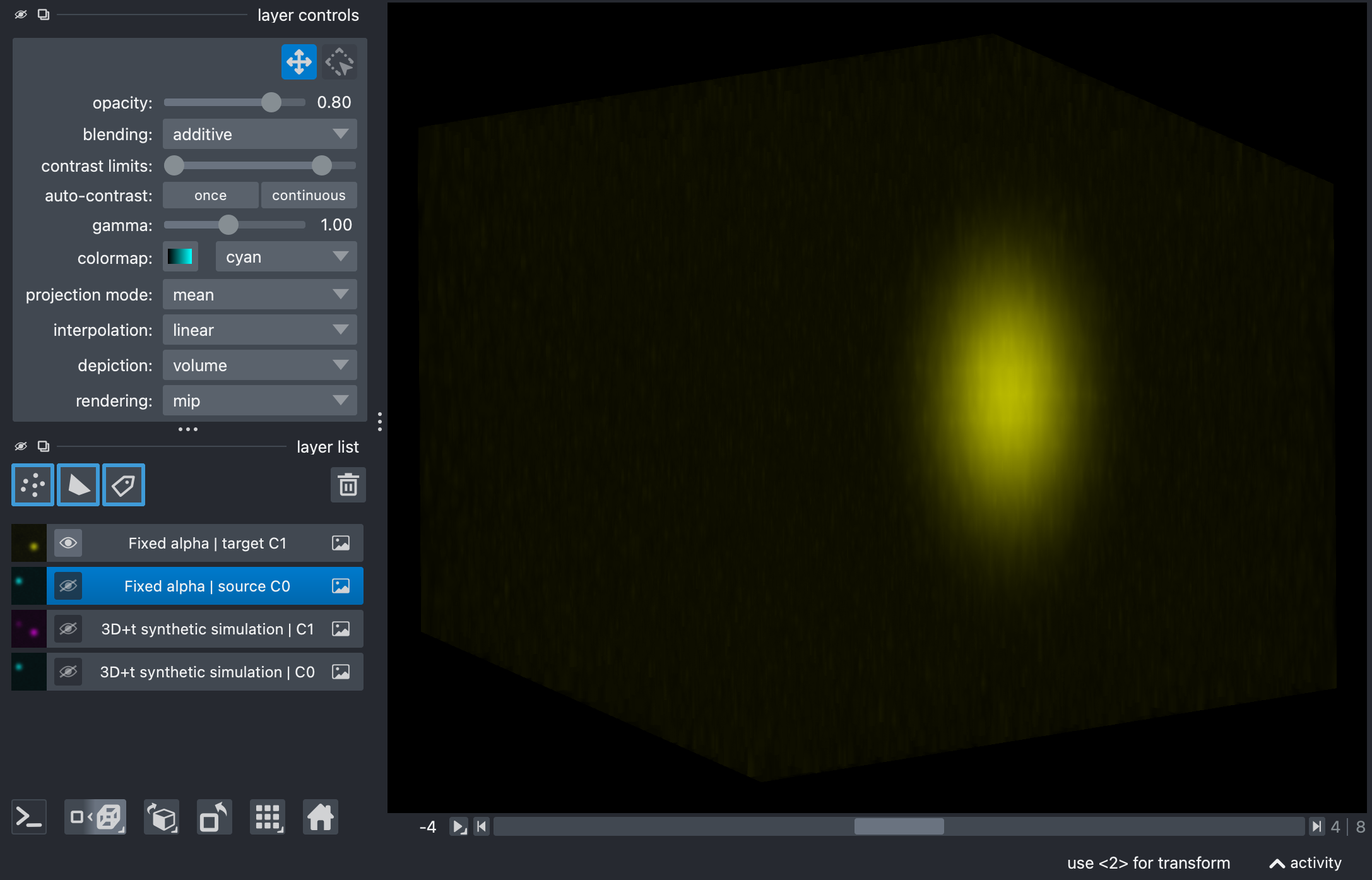Select the pan/zoom mode tool
Viewport: 1372px width, 880px height.
click(299, 62)
